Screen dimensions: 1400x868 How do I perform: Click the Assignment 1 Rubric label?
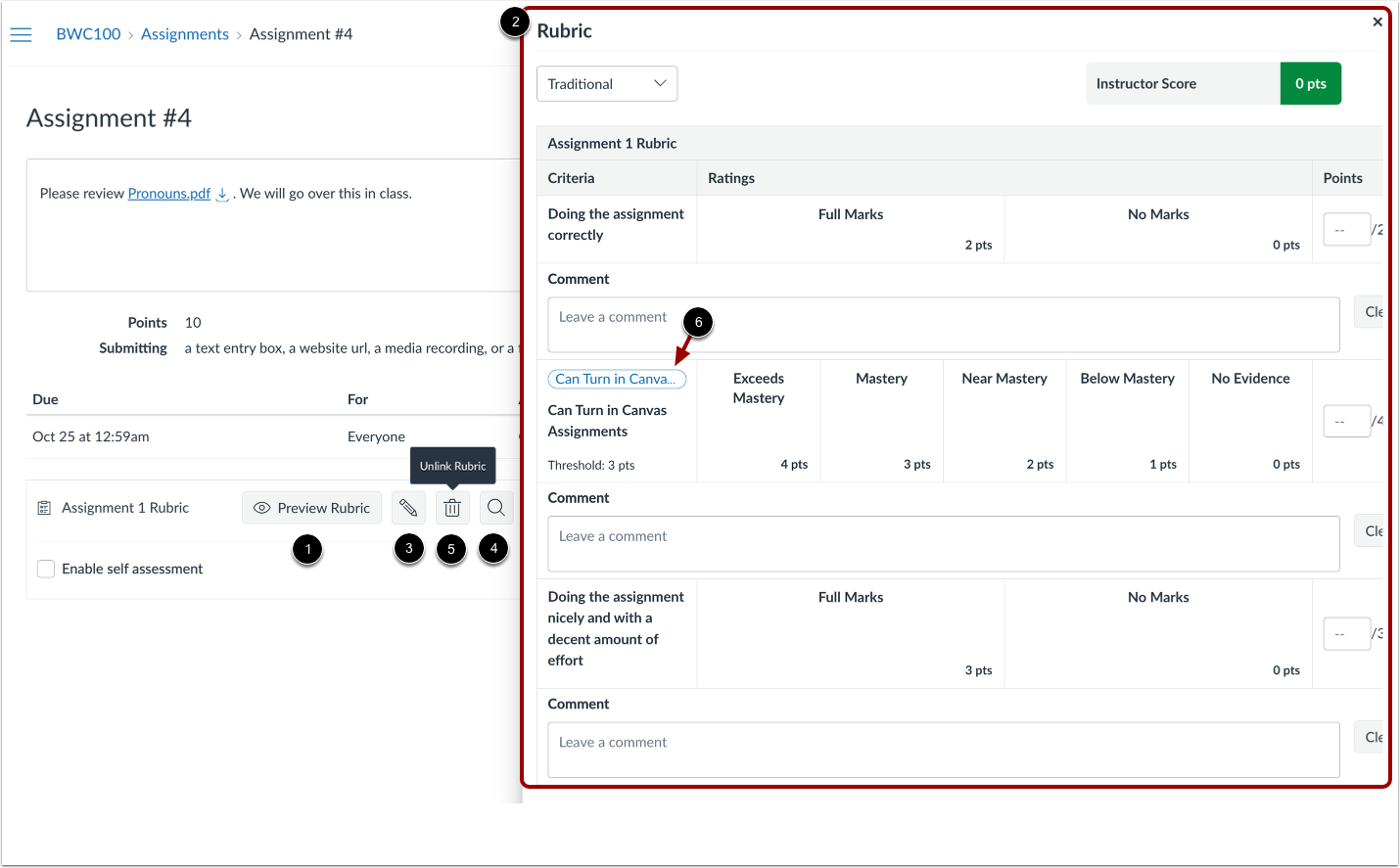[x=125, y=508]
